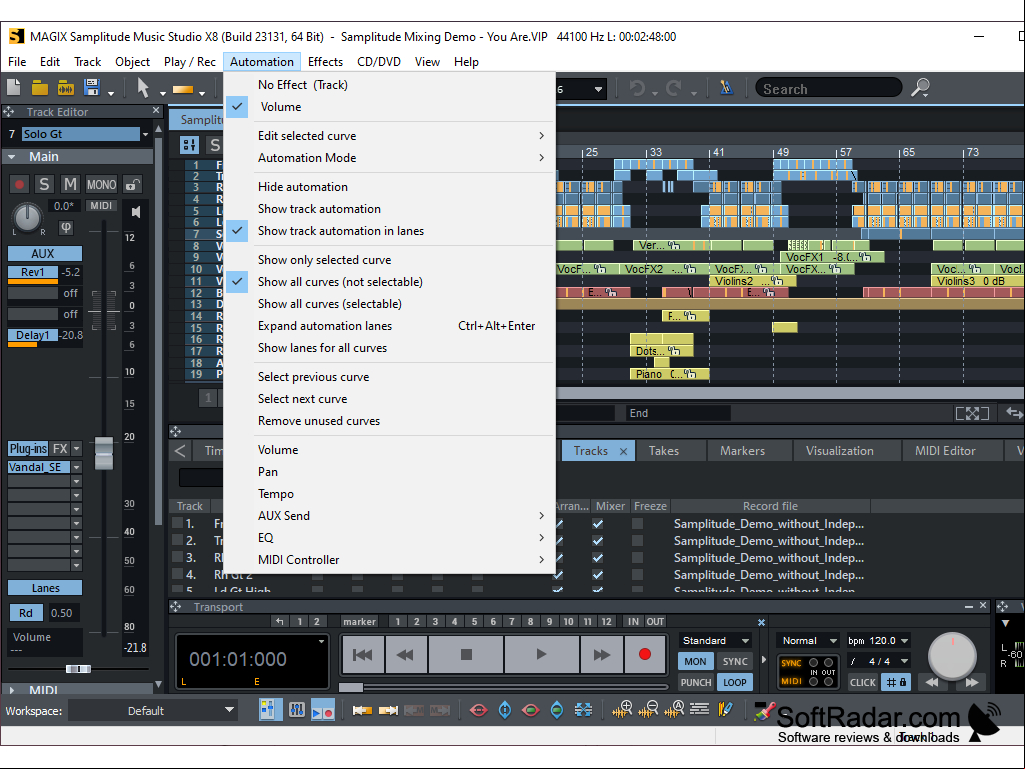Open the AUX Send submenu
This screenshot has height=769, width=1025.
[x=390, y=516]
